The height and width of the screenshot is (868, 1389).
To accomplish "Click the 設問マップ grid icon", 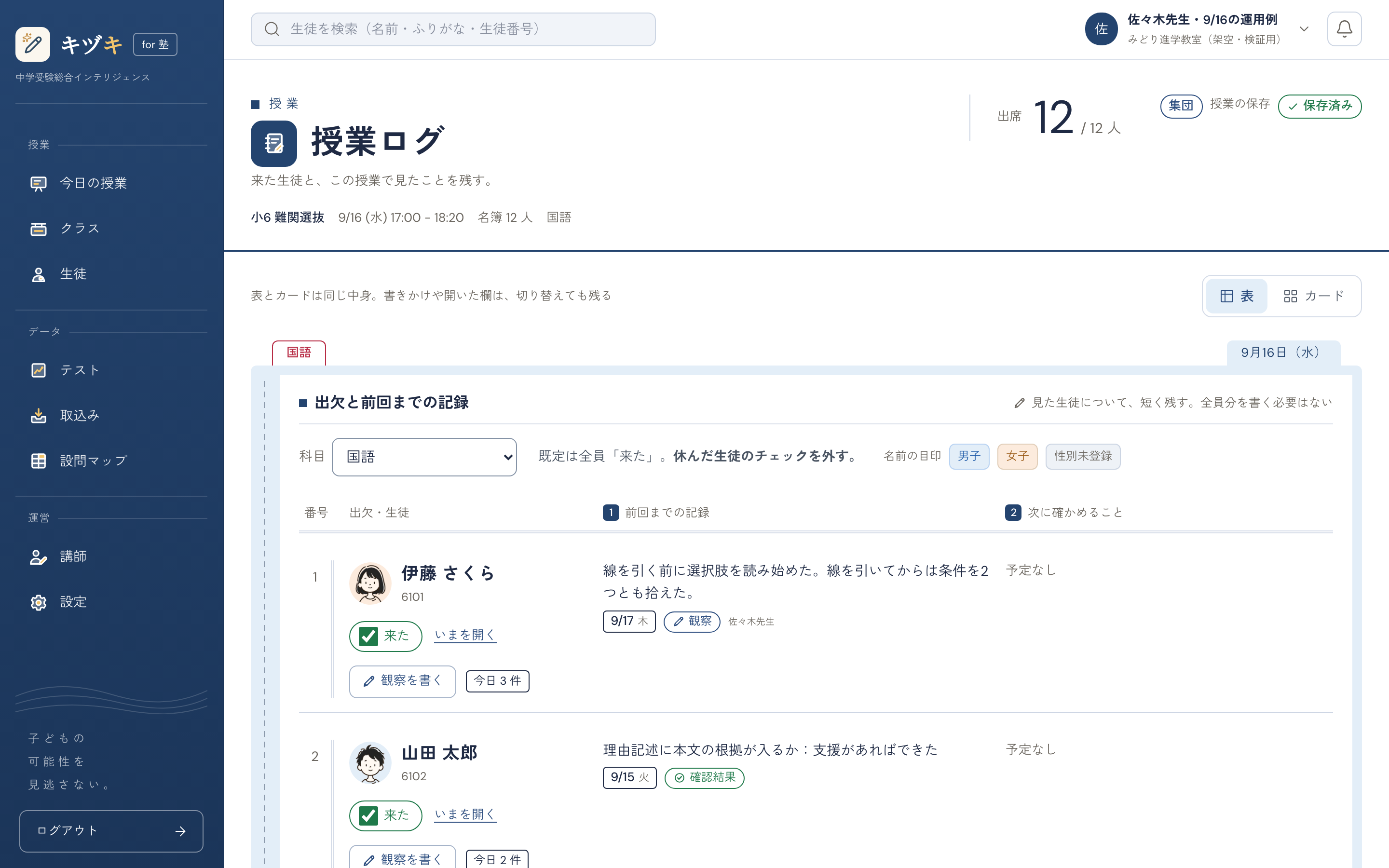I will [39, 461].
